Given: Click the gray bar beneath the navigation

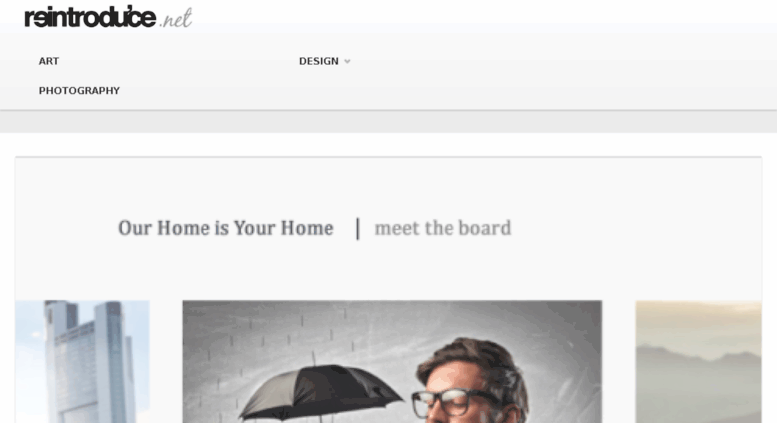Looking at the screenshot, I should (388, 122).
